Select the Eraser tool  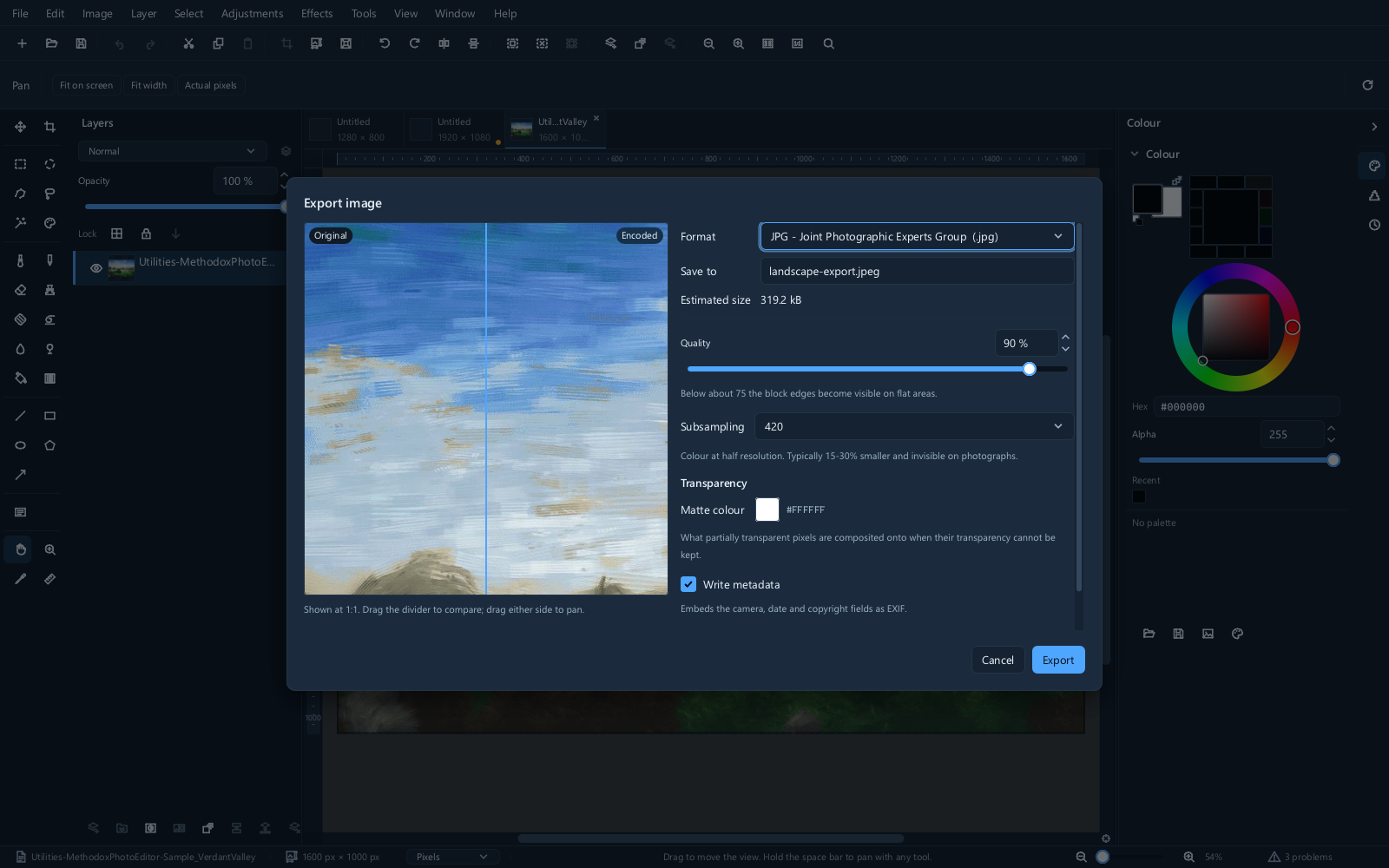click(x=20, y=290)
